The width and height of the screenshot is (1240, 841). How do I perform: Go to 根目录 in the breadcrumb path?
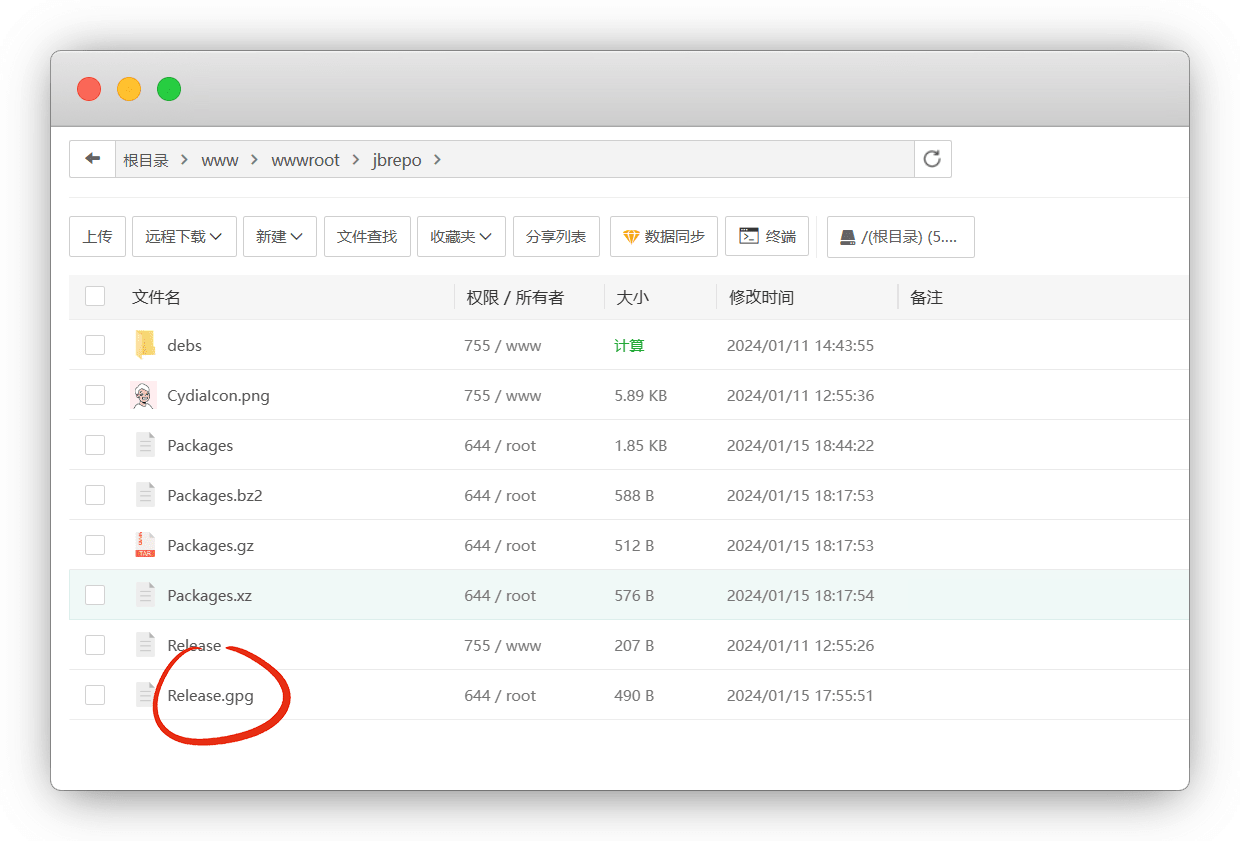[x=146, y=160]
